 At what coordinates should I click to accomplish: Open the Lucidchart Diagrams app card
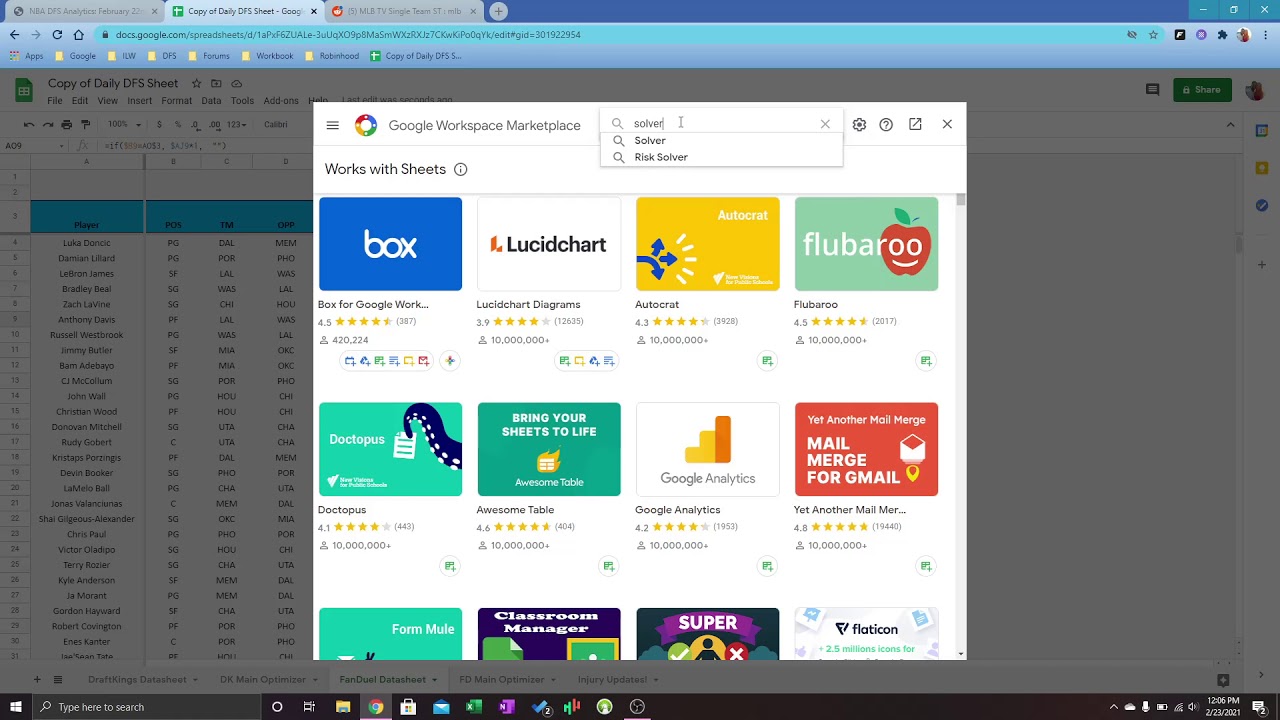549,244
